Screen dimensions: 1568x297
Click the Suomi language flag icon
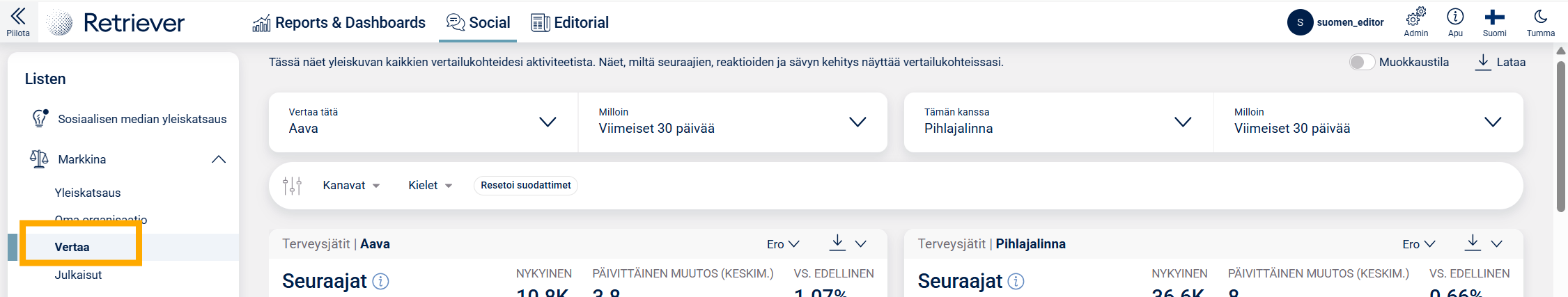click(x=1494, y=17)
